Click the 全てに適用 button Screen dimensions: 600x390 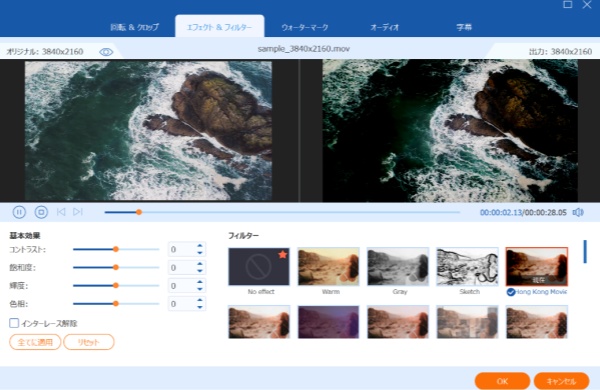[35, 342]
